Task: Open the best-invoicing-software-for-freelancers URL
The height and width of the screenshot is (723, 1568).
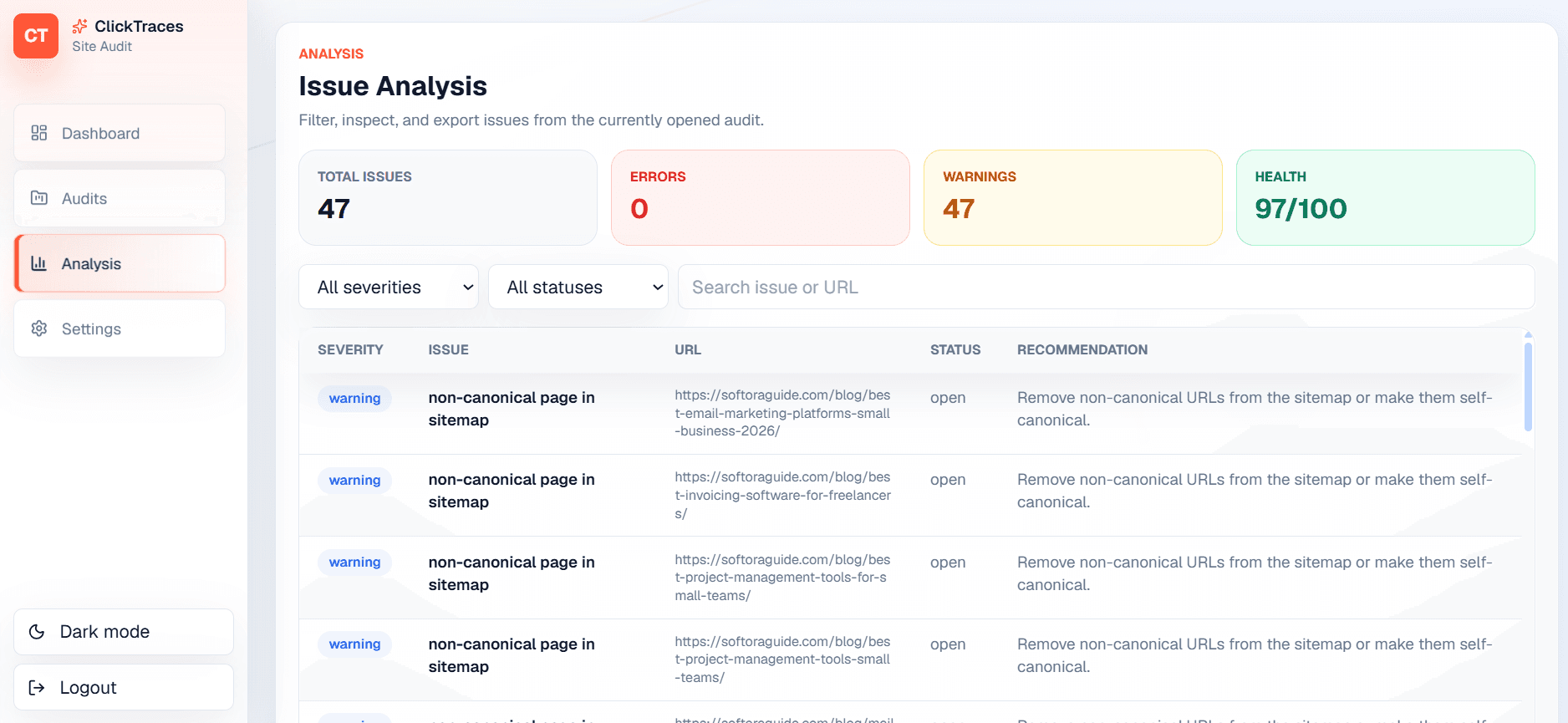Action: tap(783, 495)
